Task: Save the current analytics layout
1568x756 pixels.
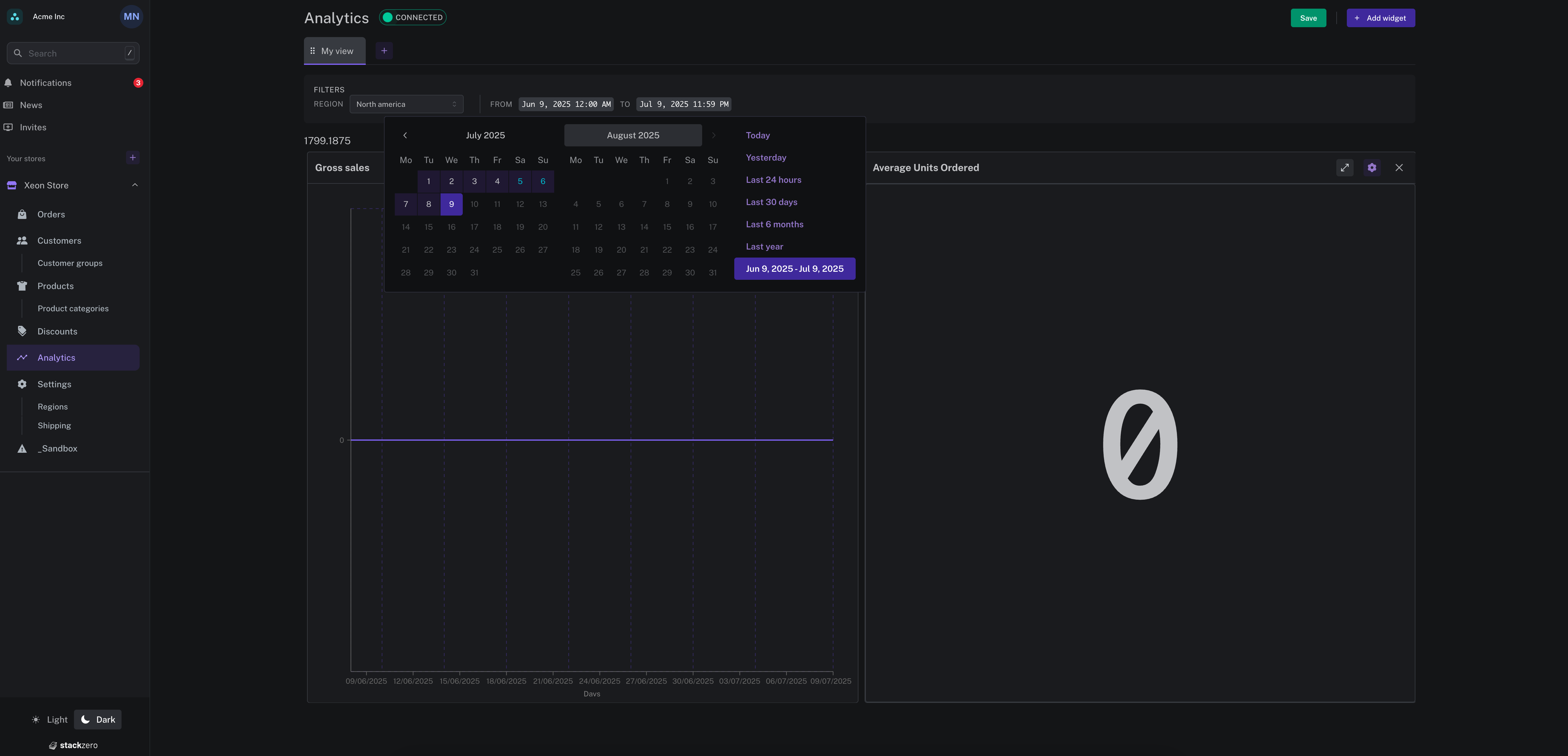Action: tap(1308, 18)
